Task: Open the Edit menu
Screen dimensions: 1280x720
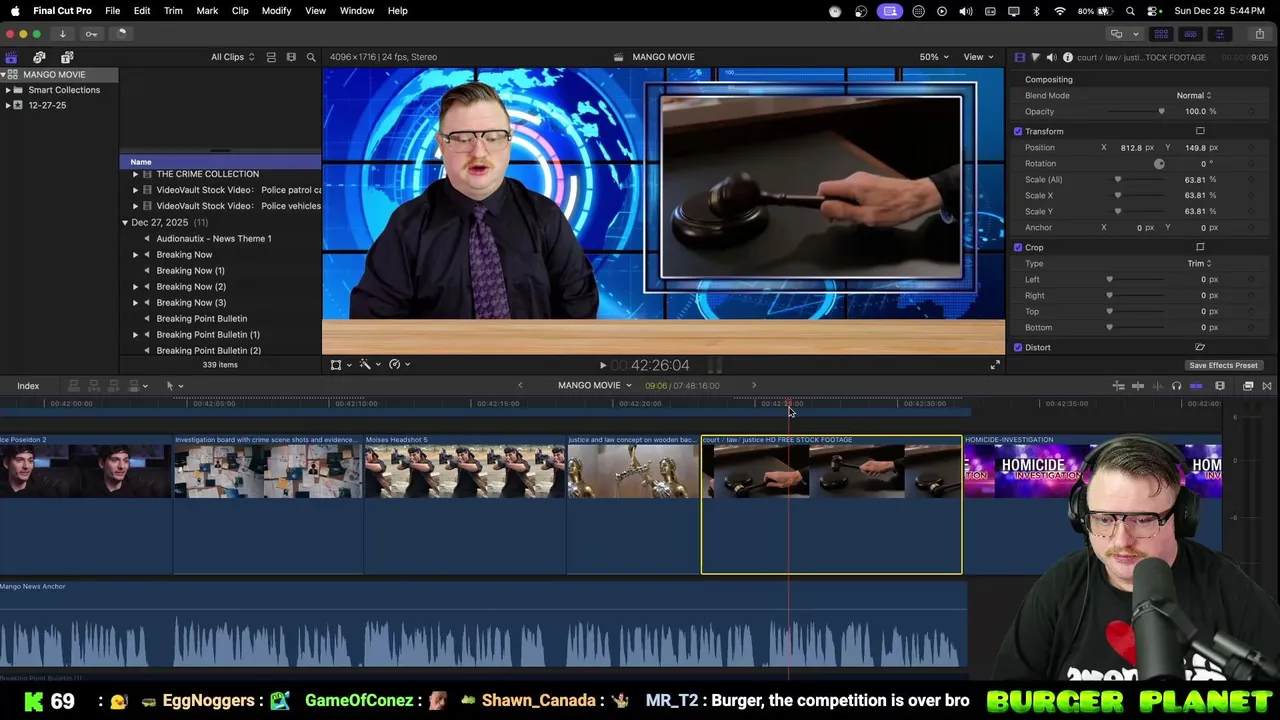Action: pos(142,10)
